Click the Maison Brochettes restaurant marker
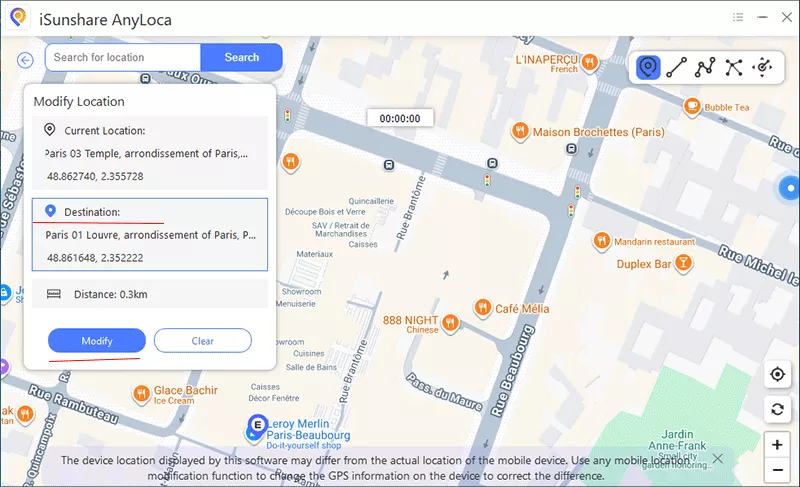The width and height of the screenshot is (800, 487). (519, 131)
